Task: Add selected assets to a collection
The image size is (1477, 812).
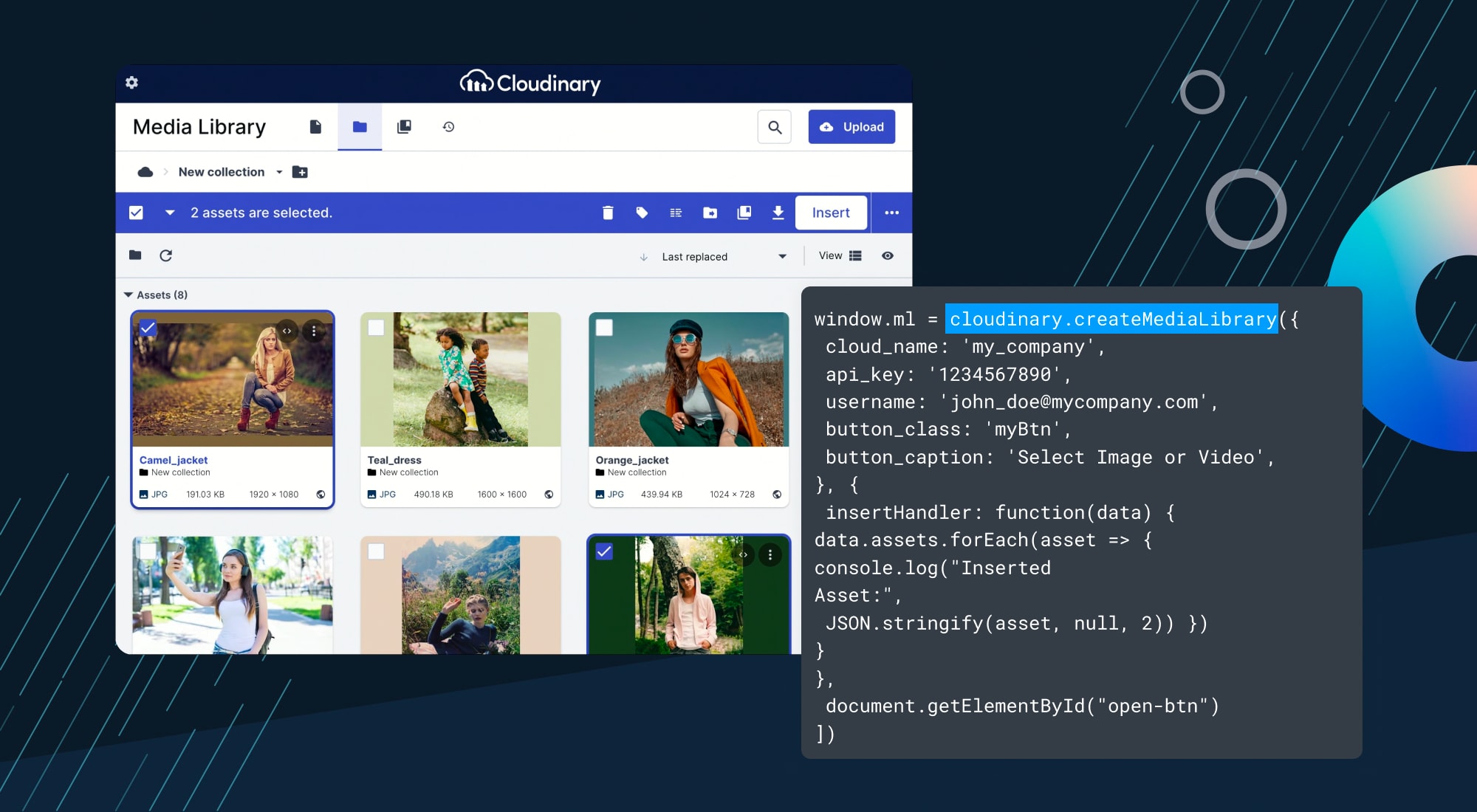Action: [x=744, y=213]
